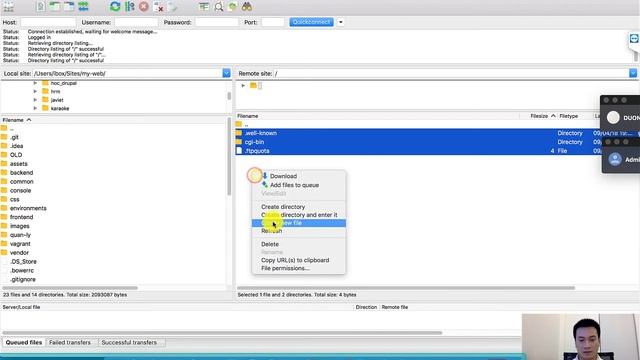Open the directory listing filters icon
Image resolution: width=640 pixels, height=360 pixels.
pyautogui.click(x=204, y=7)
